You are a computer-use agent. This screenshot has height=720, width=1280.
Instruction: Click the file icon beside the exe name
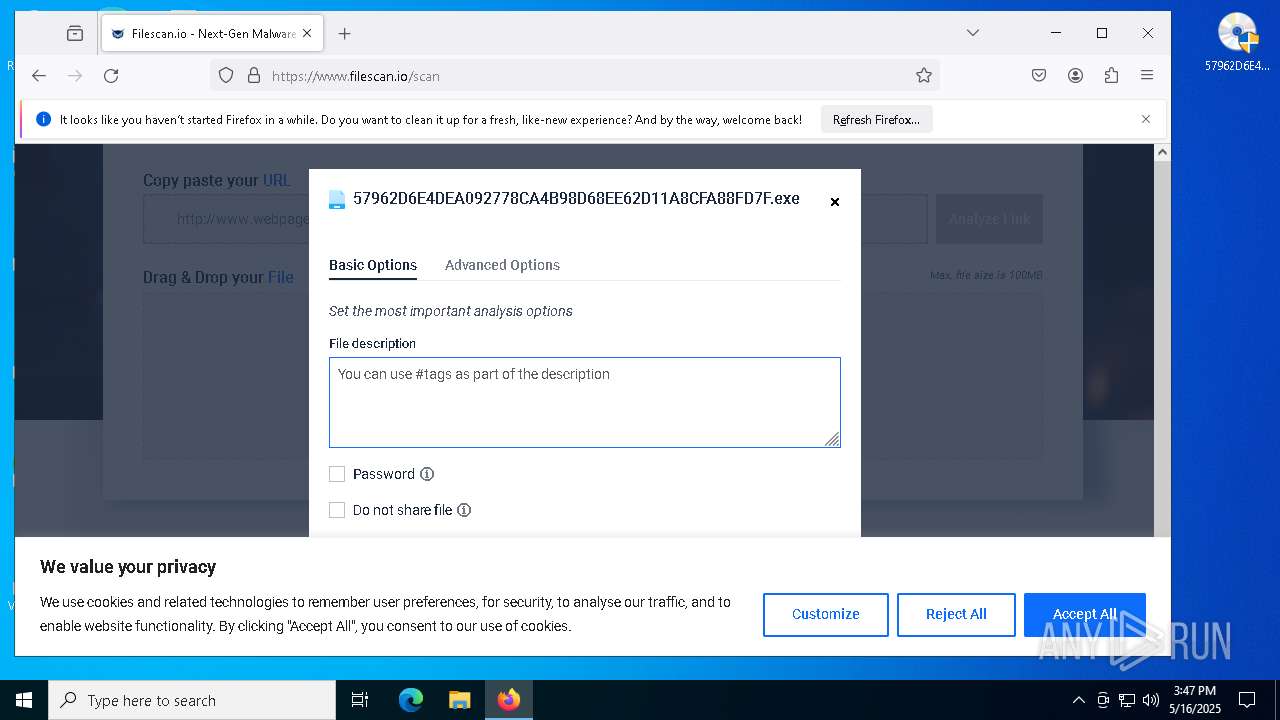[337, 199]
